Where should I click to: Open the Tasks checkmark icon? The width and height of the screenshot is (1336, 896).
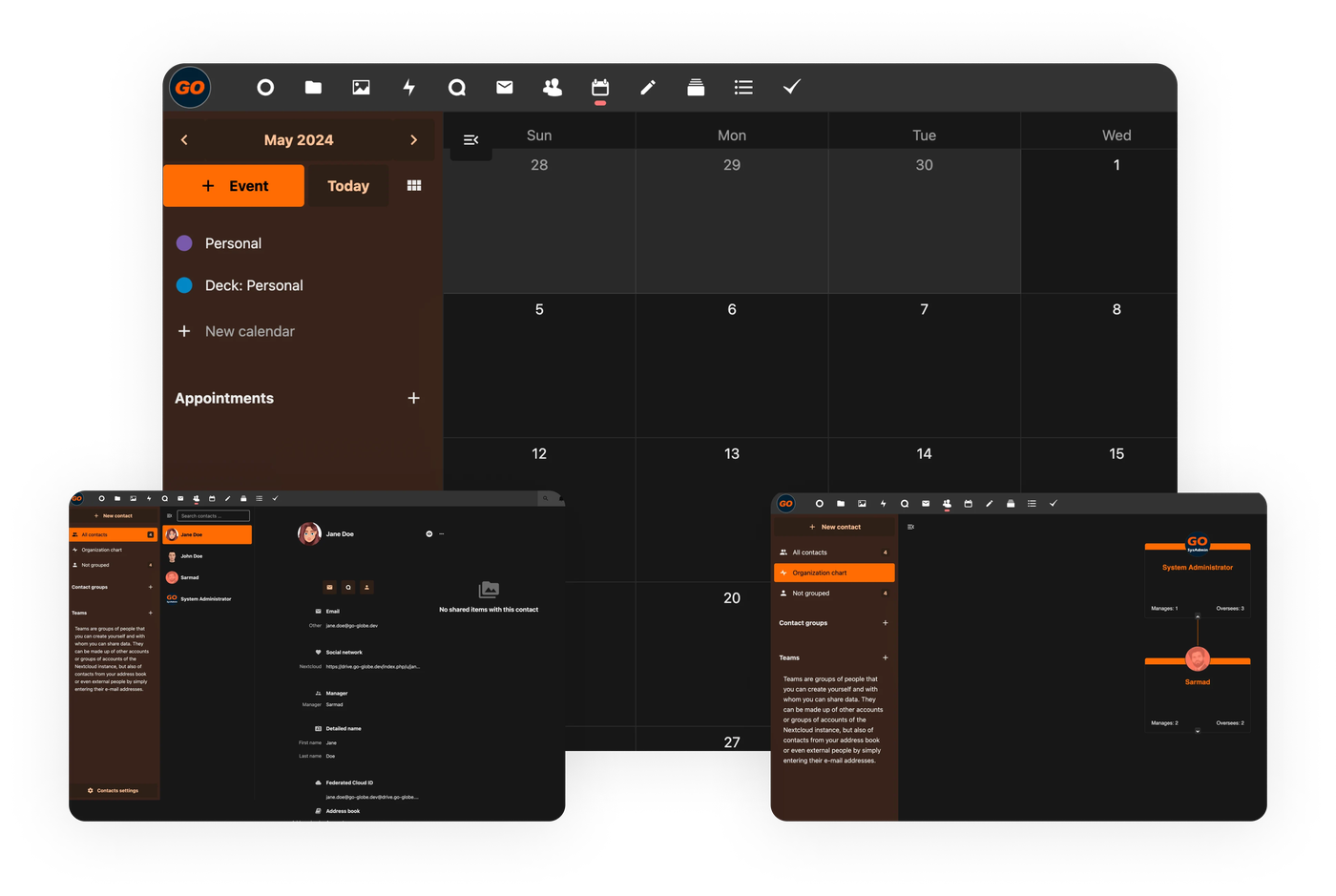pyautogui.click(x=791, y=88)
